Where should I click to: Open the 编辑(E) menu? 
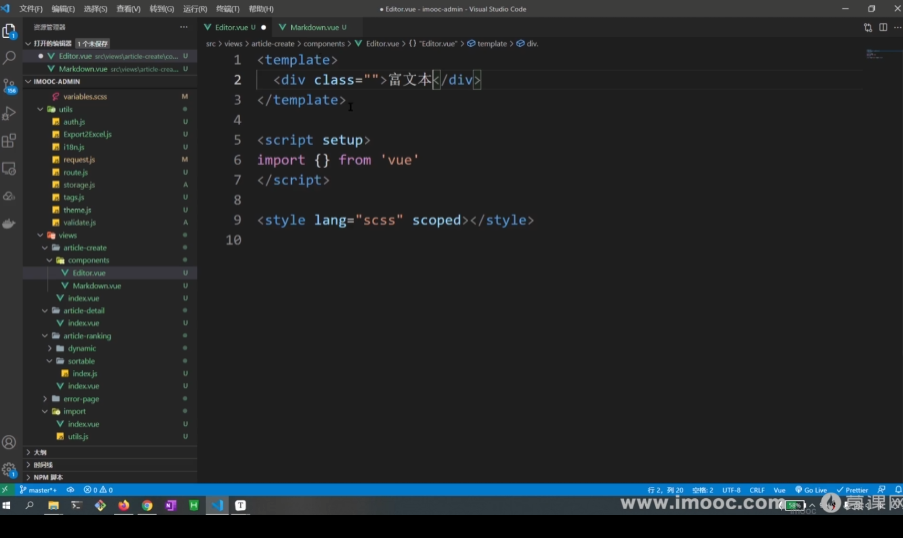pyautogui.click(x=63, y=9)
